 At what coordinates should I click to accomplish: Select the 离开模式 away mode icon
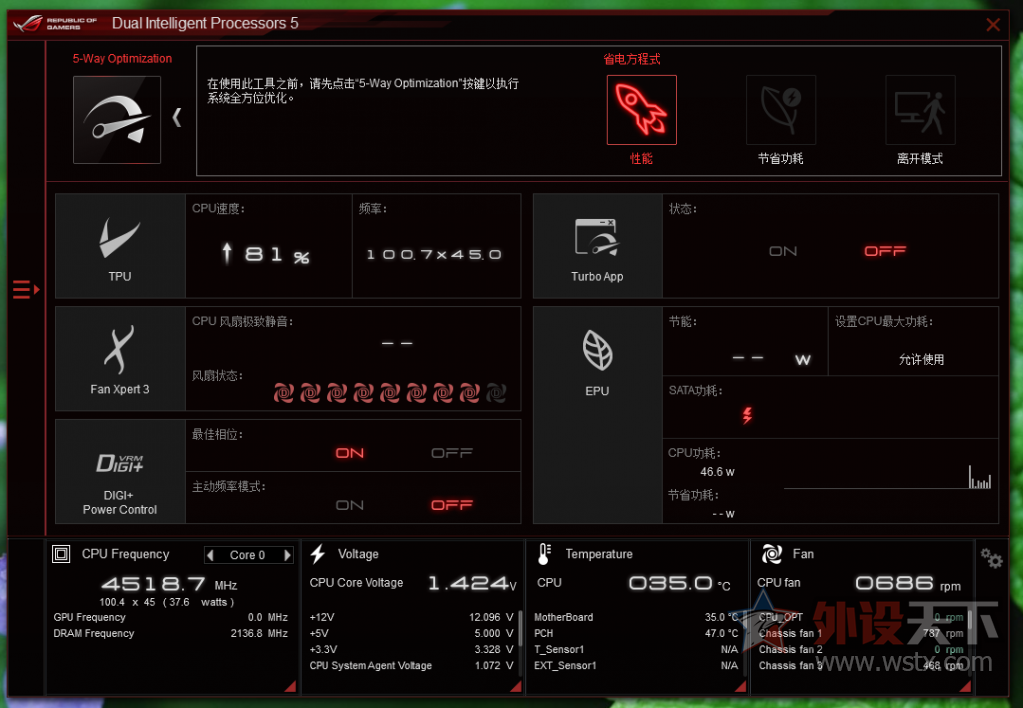click(x=920, y=110)
